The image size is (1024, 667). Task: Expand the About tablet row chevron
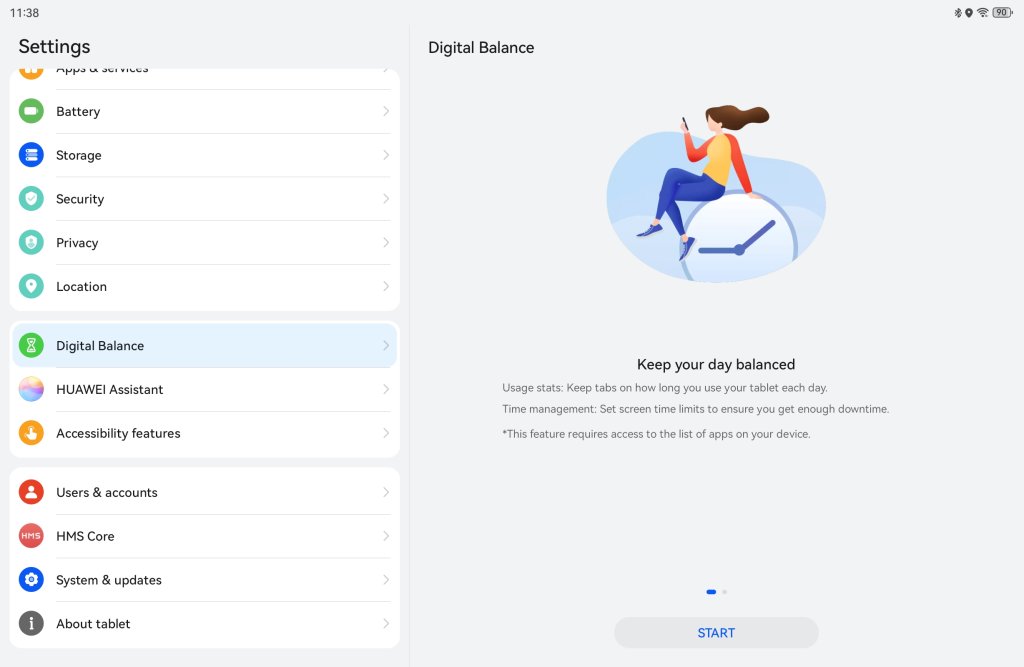386,623
